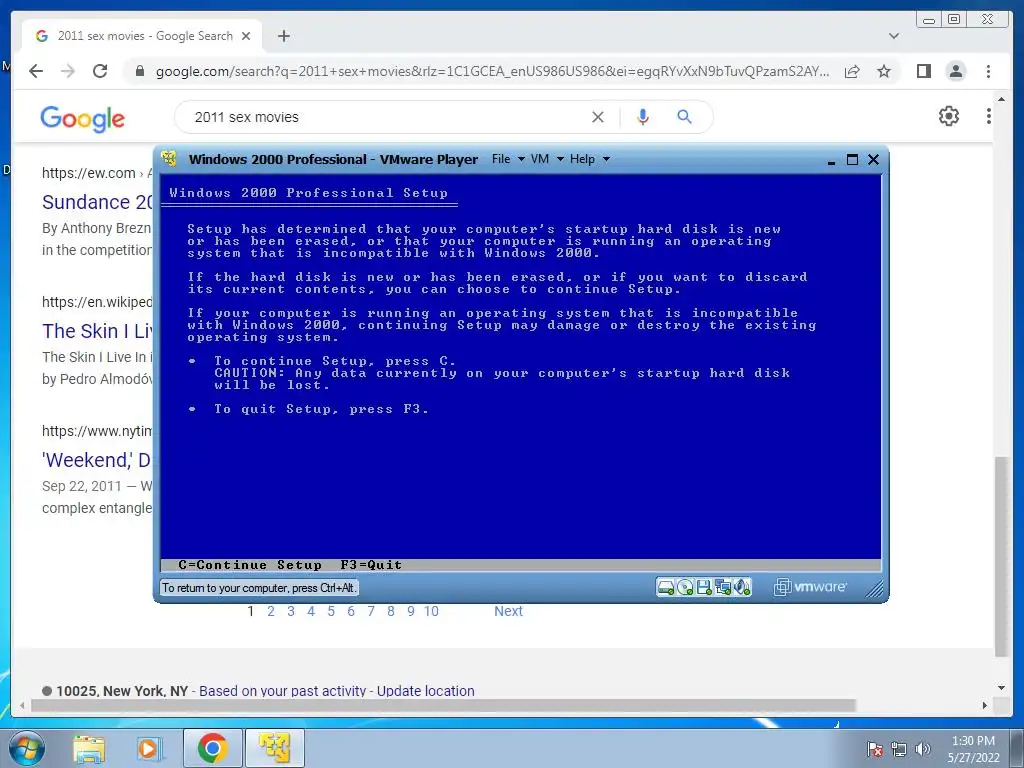This screenshot has height=768, width=1024.
Task: Open Windows Explorer from the taskbar
Action: (89, 748)
